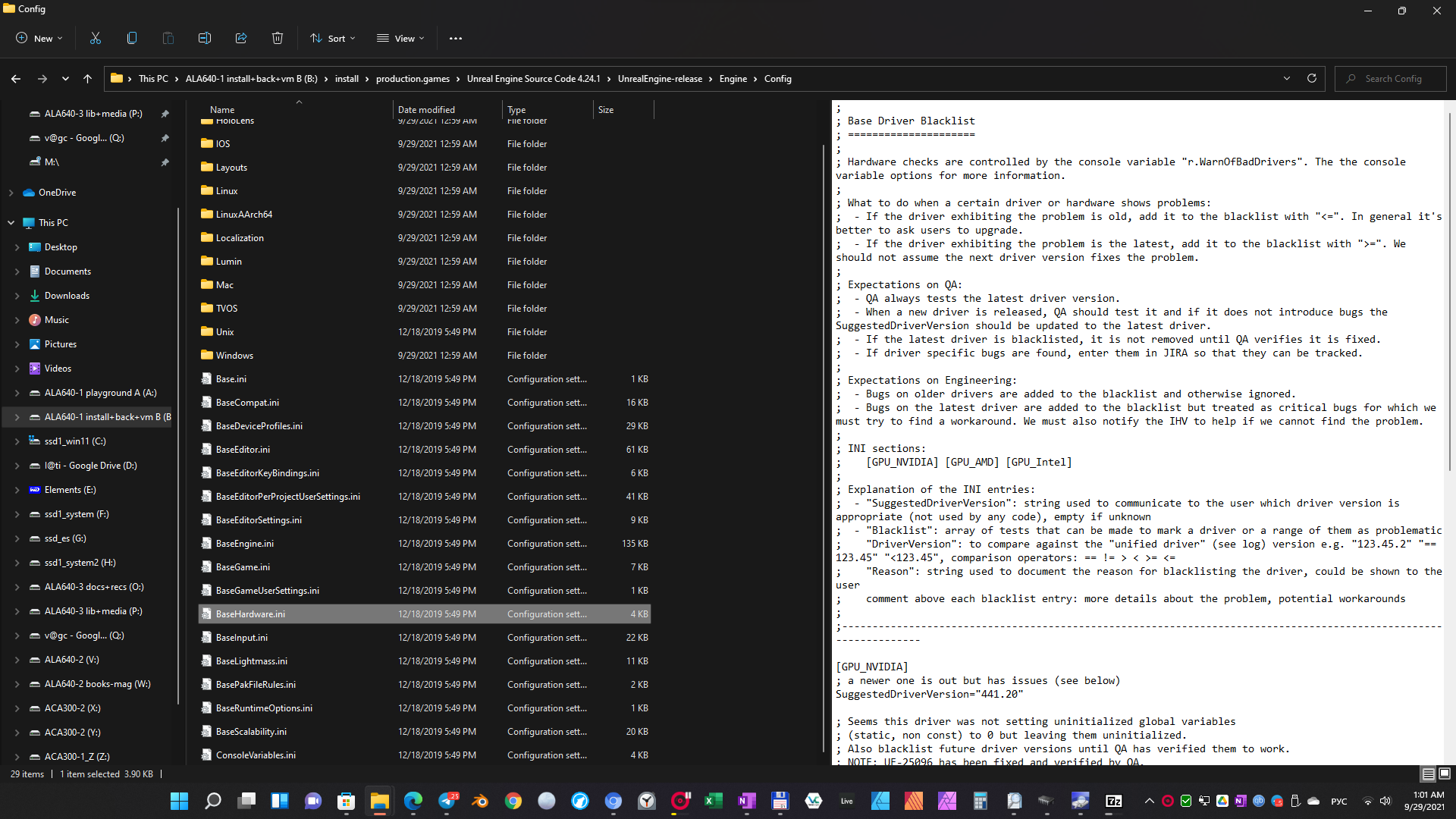1456x819 pixels.
Task: Select Documents in the navigation pane
Action: 67,271
